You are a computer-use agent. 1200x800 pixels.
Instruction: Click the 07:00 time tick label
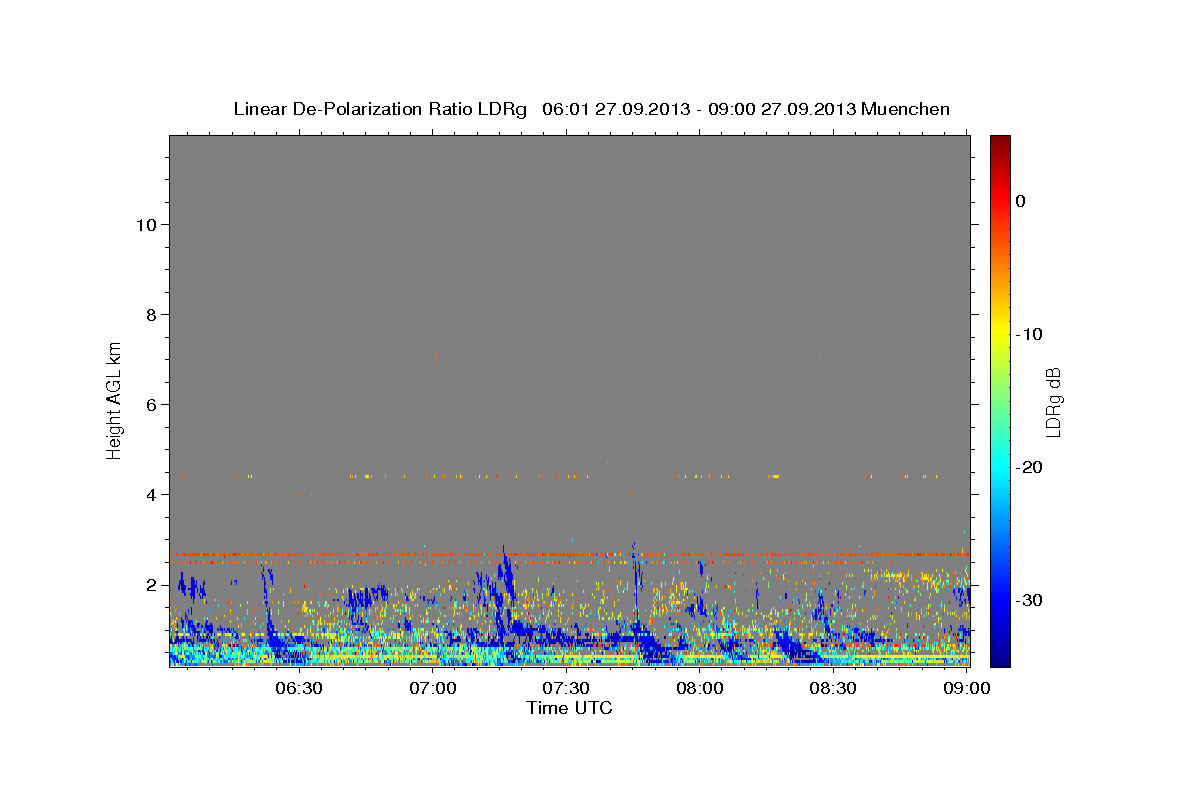[433, 689]
